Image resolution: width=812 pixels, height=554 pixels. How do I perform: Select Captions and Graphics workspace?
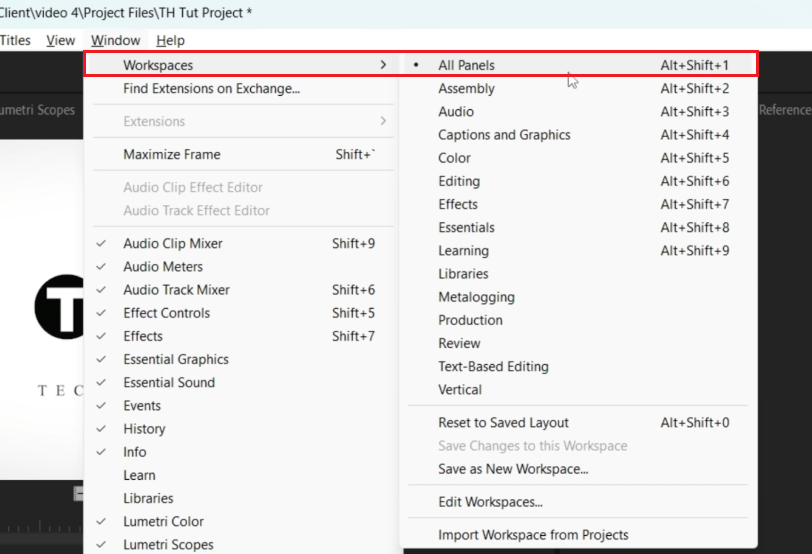coord(504,135)
